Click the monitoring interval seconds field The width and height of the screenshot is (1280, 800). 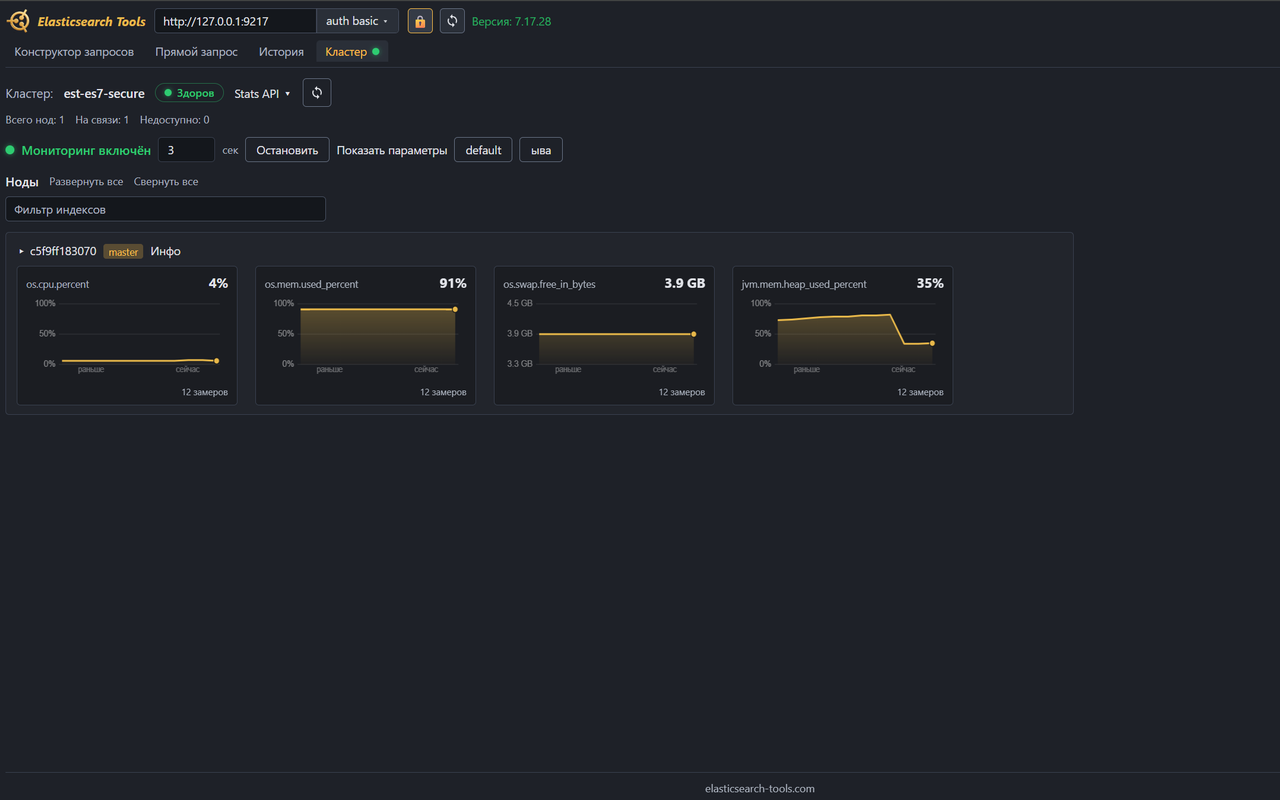186,150
